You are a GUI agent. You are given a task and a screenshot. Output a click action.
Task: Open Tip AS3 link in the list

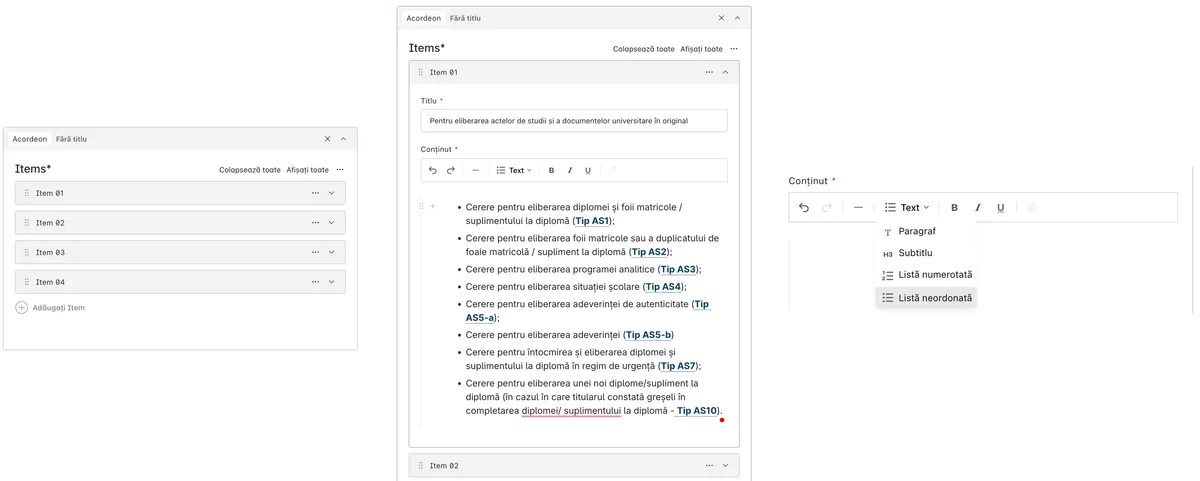tap(678, 269)
